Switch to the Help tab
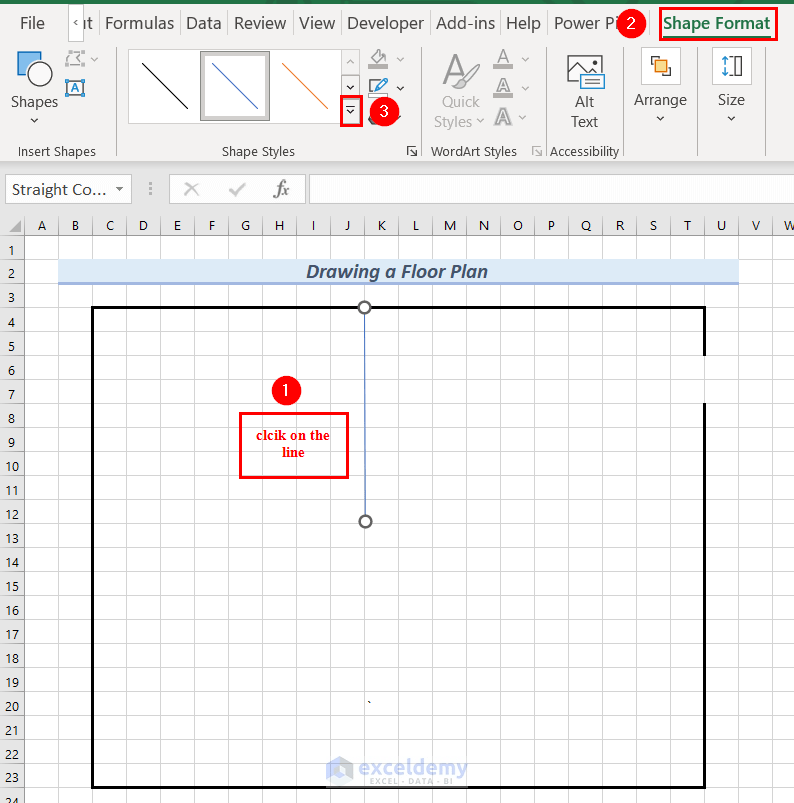 coord(523,23)
